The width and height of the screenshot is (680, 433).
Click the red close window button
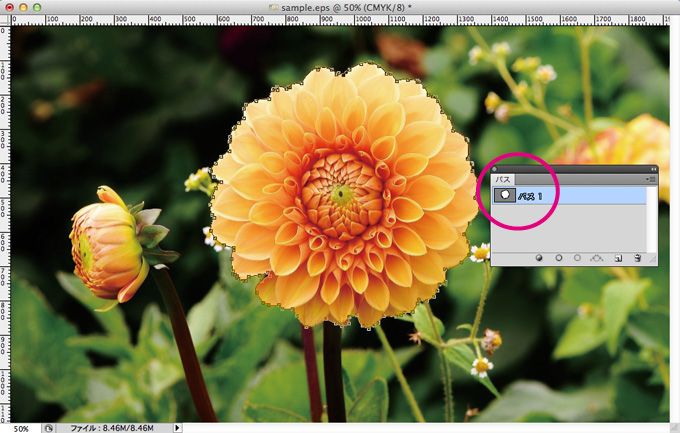tap(10, 7)
